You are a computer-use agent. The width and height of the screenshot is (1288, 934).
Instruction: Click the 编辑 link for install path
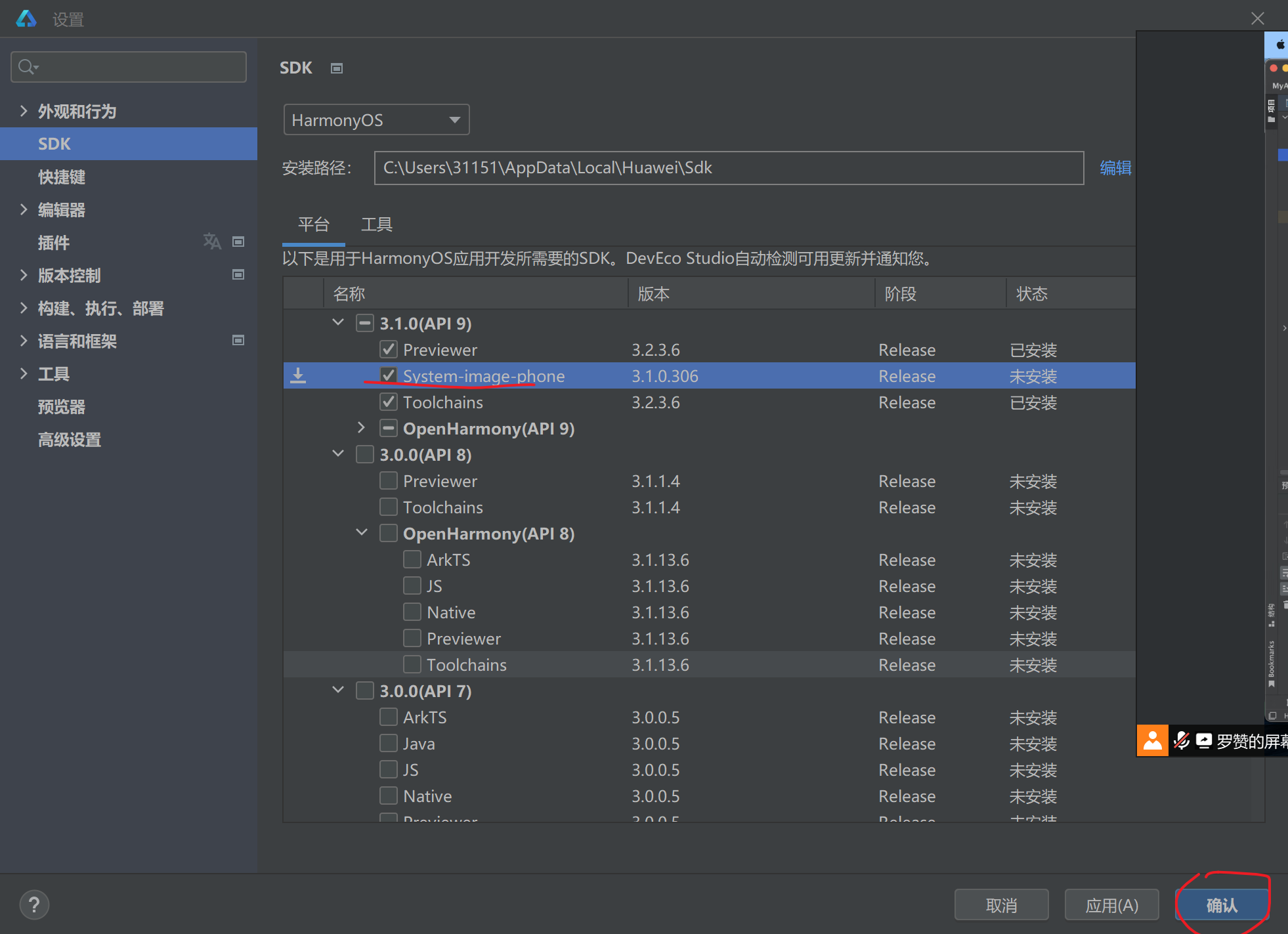[1115, 168]
